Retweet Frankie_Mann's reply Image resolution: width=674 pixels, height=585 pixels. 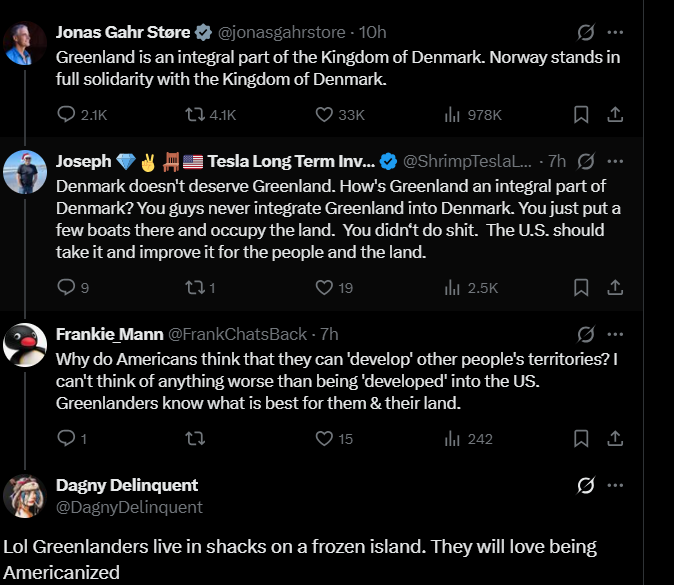click(196, 438)
